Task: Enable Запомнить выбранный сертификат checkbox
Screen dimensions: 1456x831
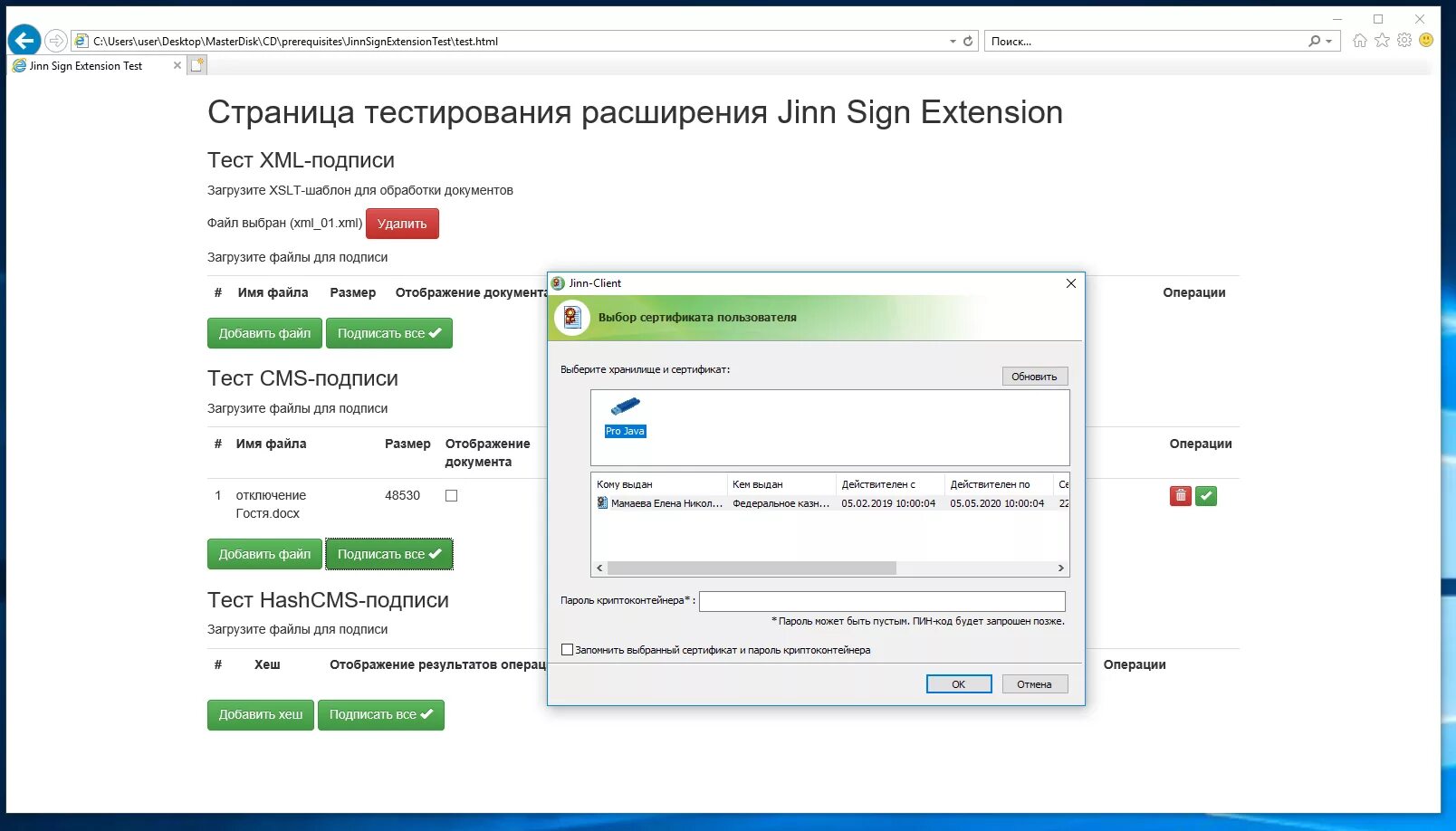Action: pyautogui.click(x=568, y=650)
